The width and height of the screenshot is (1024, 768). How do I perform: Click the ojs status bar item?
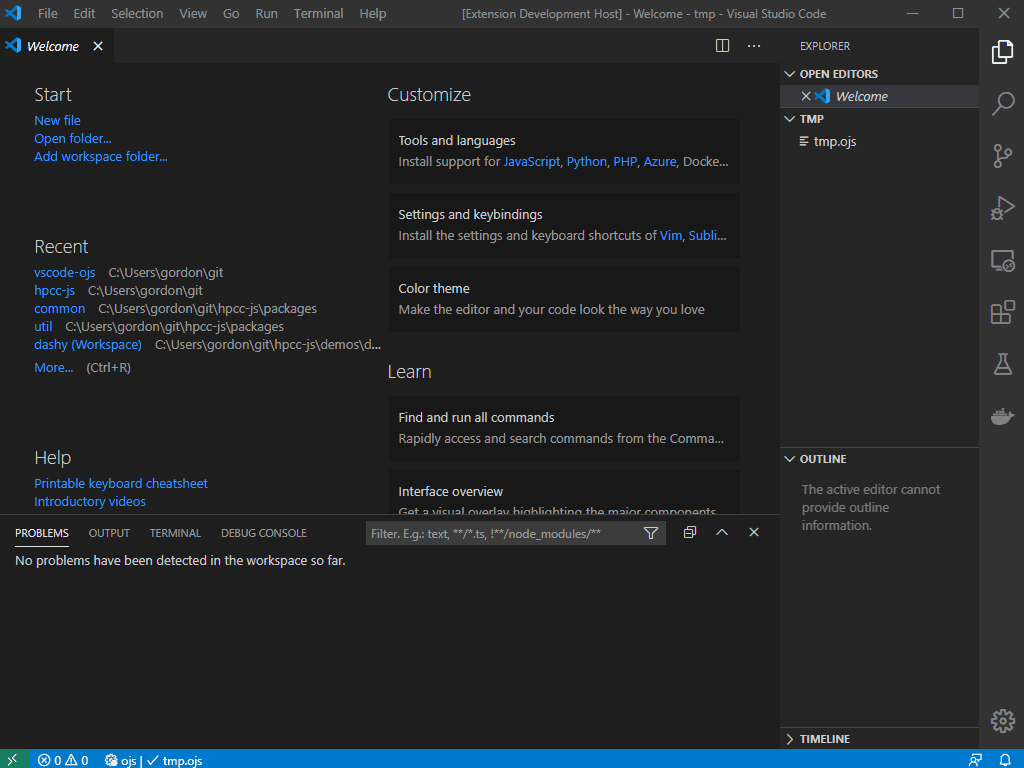tap(120, 760)
